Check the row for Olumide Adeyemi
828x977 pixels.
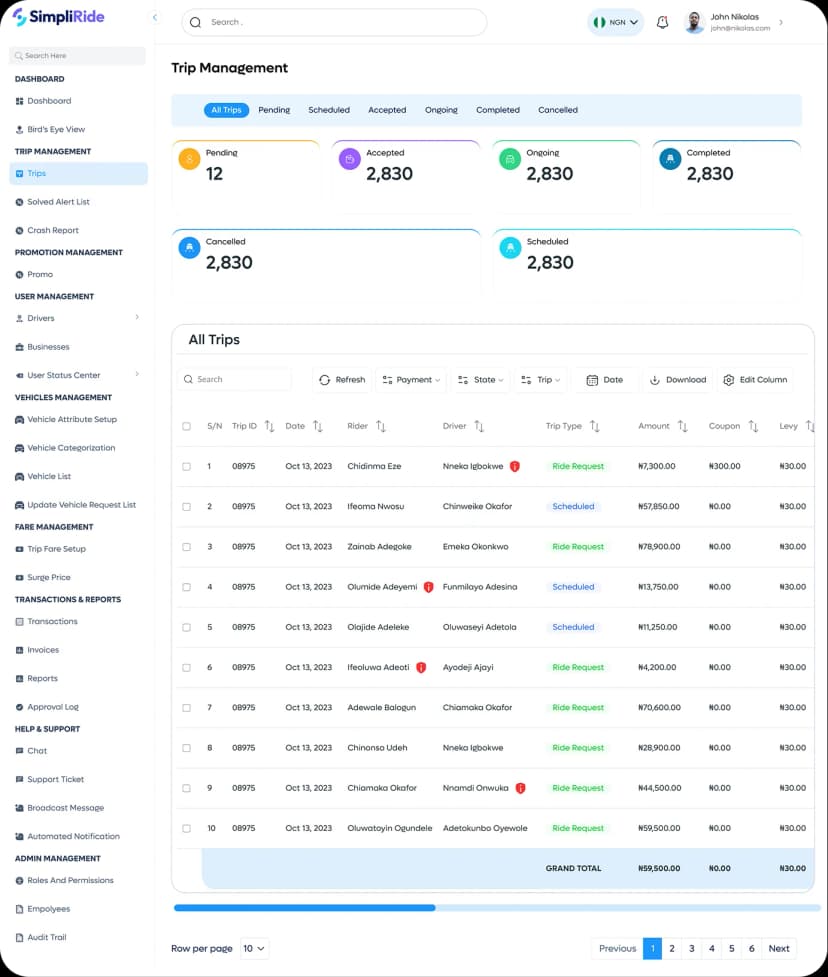point(186,587)
